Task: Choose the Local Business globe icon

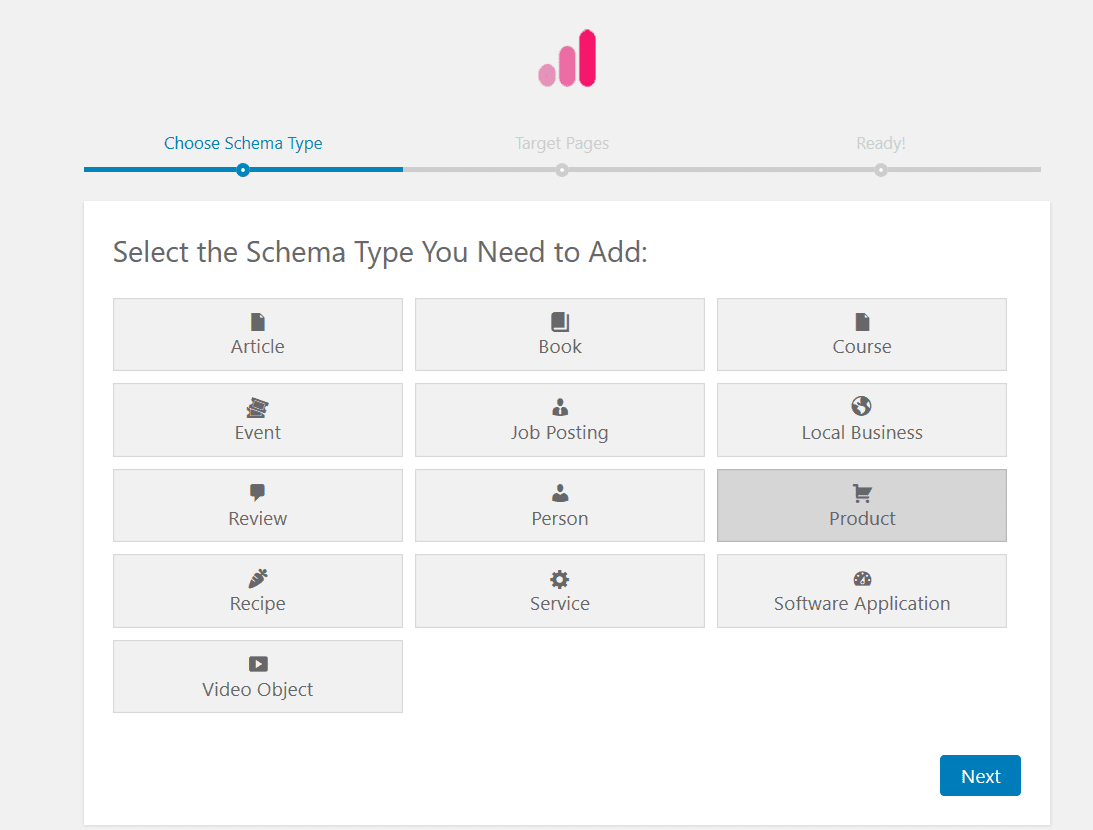Action: point(862,406)
